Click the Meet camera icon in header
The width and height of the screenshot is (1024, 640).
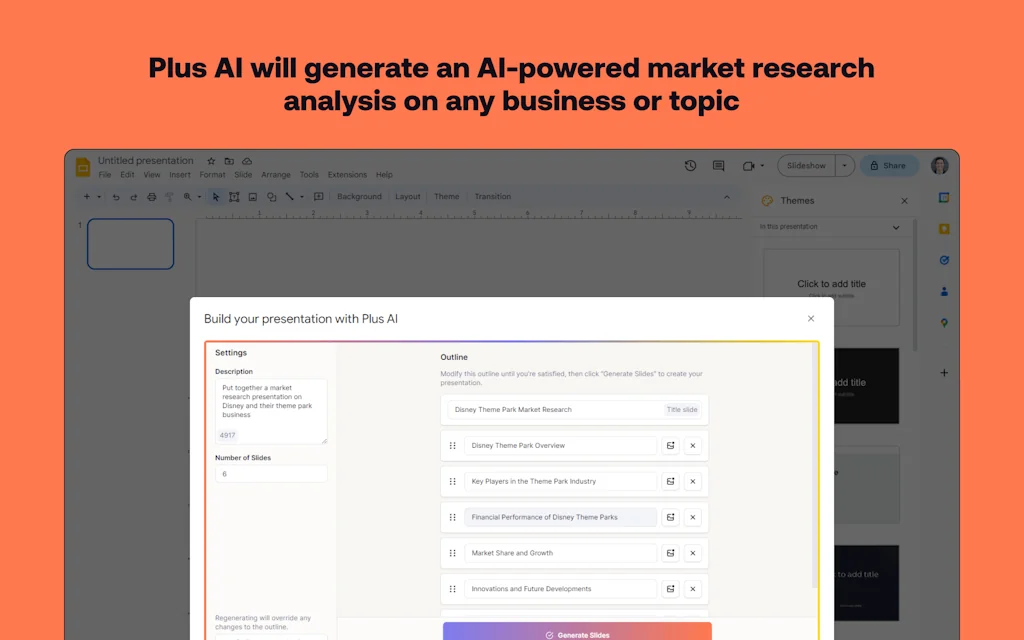748,165
